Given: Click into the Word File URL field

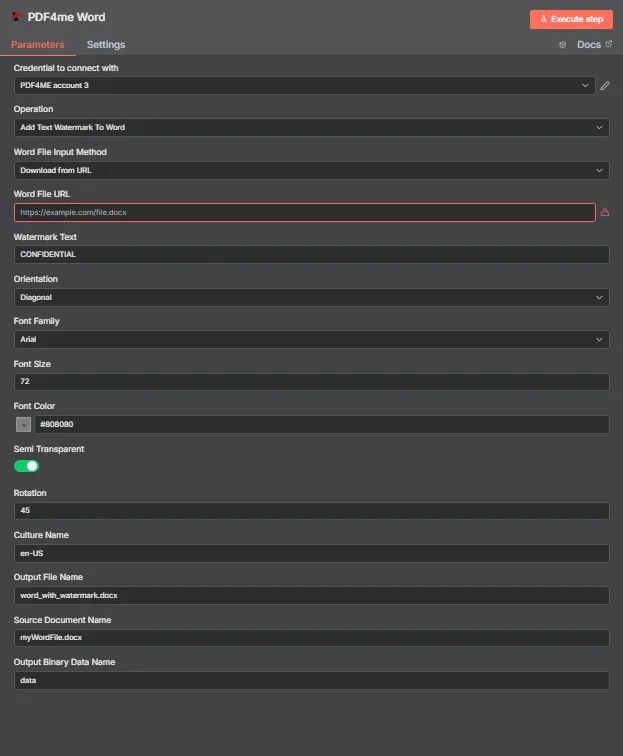Looking at the screenshot, I should pyautogui.click(x=305, y=213).
